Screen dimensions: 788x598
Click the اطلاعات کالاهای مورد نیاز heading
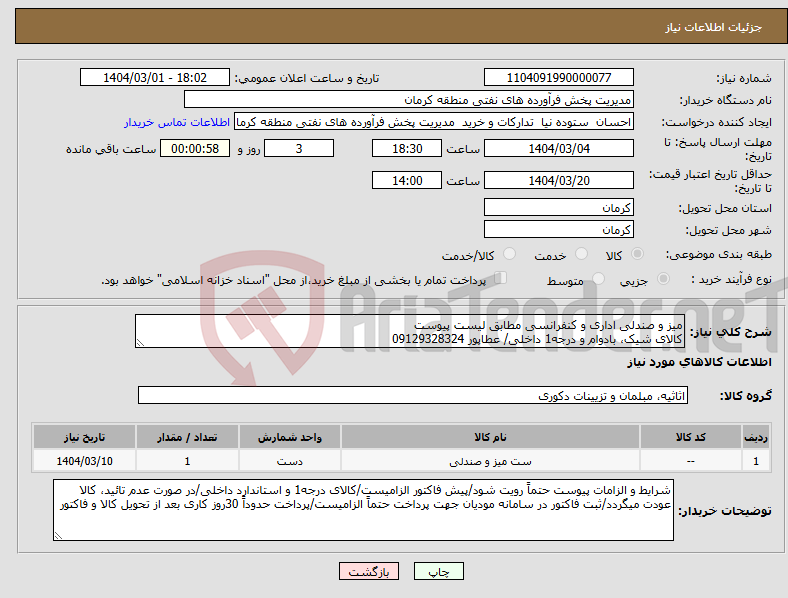[699, 362]
